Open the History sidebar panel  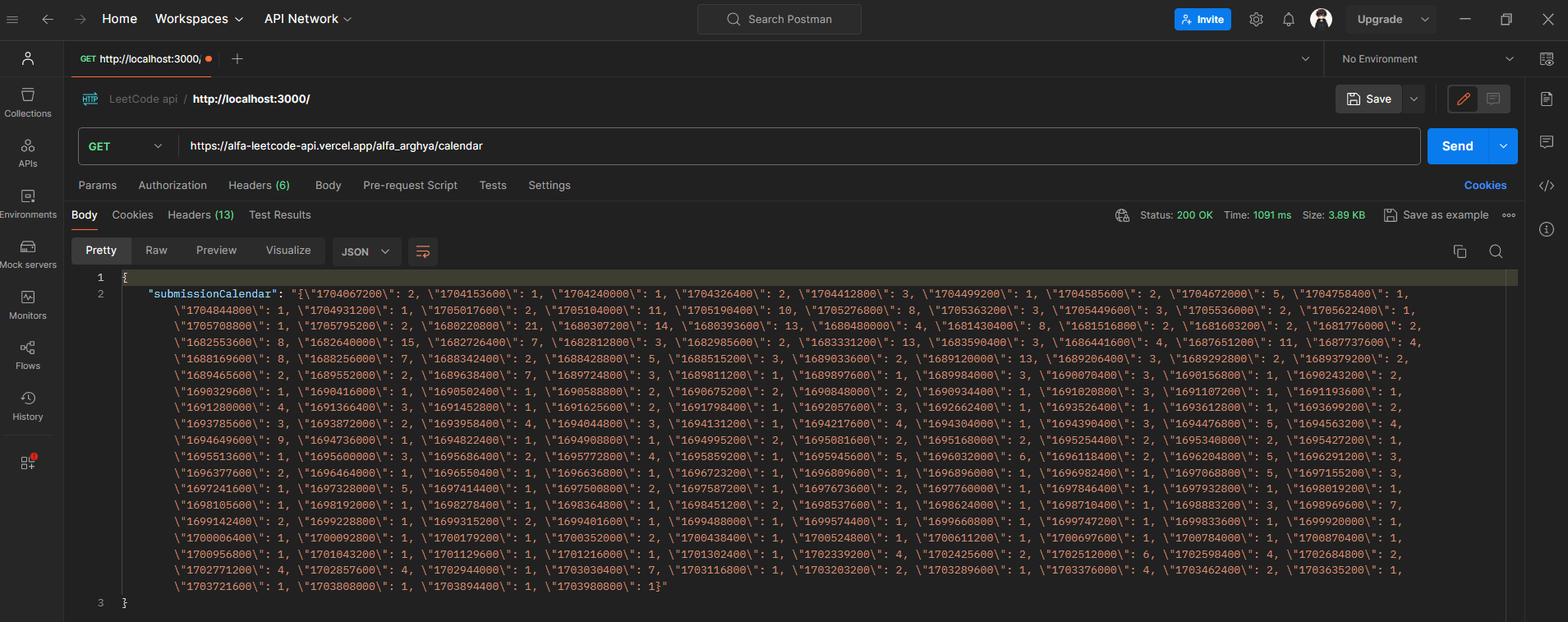28,406
